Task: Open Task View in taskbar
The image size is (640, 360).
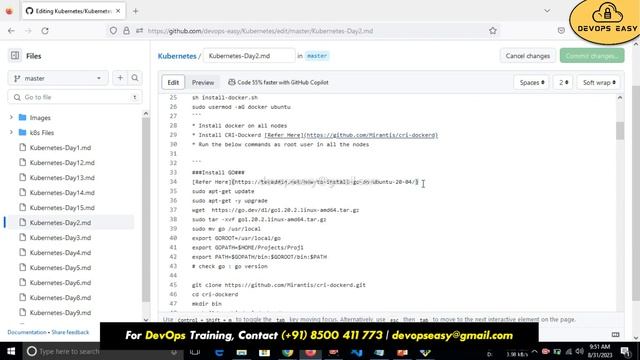Action: click(195, 352)
